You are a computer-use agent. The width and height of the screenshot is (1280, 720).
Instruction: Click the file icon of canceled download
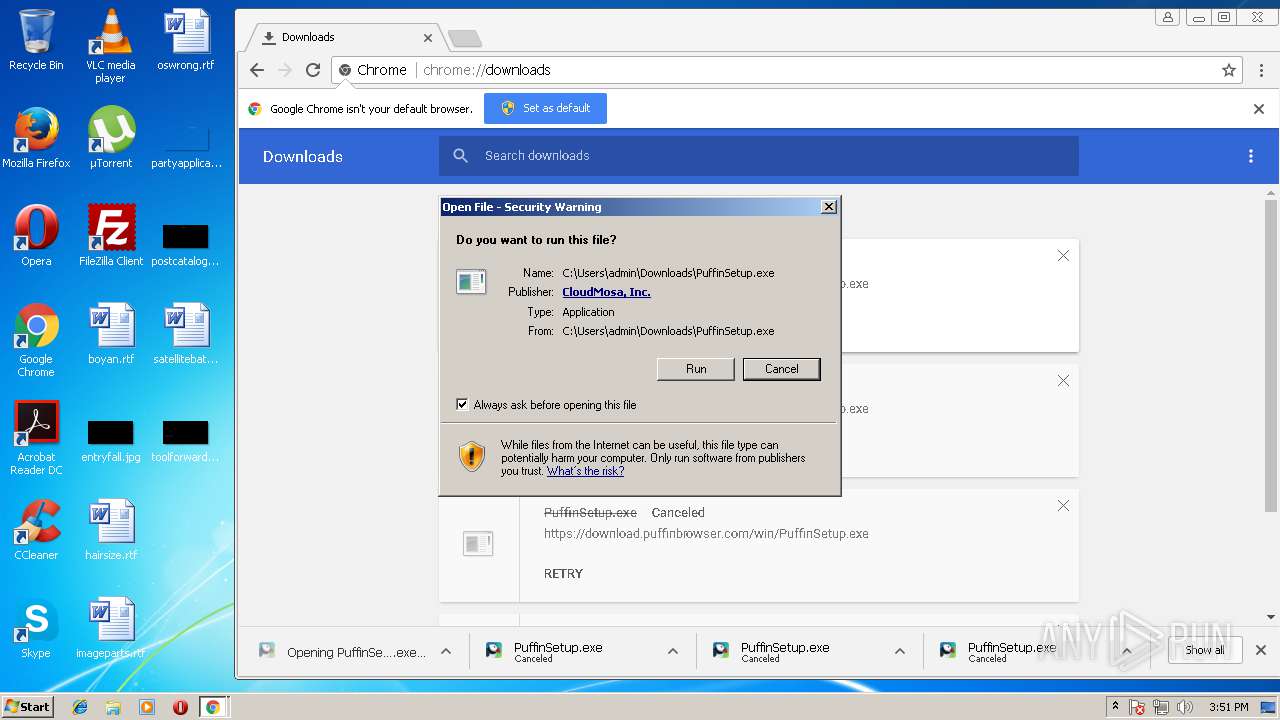click(478, 544)
